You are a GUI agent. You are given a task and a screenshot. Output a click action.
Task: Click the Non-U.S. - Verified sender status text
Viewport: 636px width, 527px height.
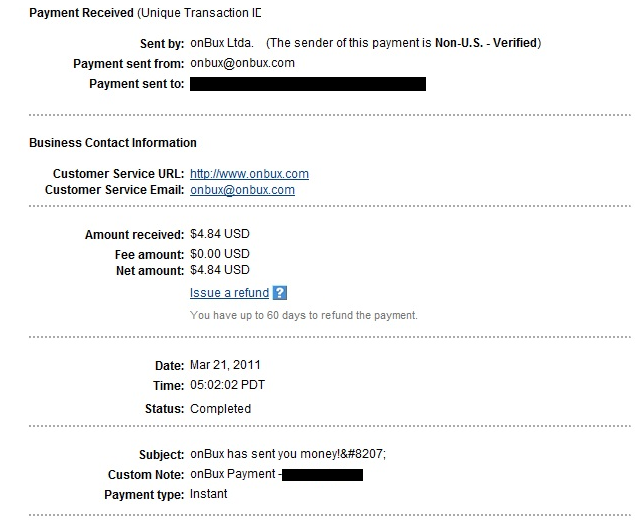coord(486,43)
